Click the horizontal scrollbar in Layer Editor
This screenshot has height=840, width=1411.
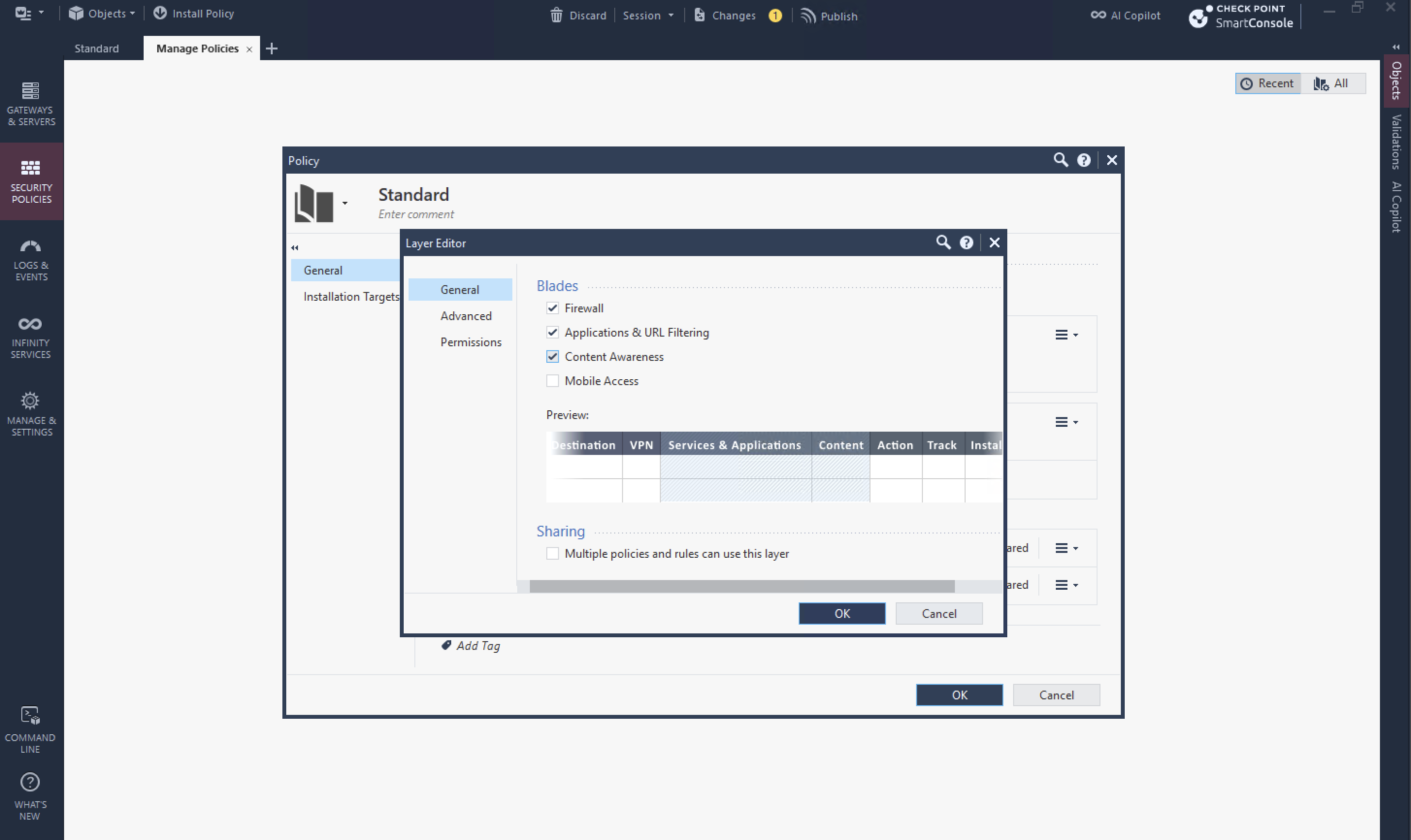pyautogui.click(x=742, y=586)
